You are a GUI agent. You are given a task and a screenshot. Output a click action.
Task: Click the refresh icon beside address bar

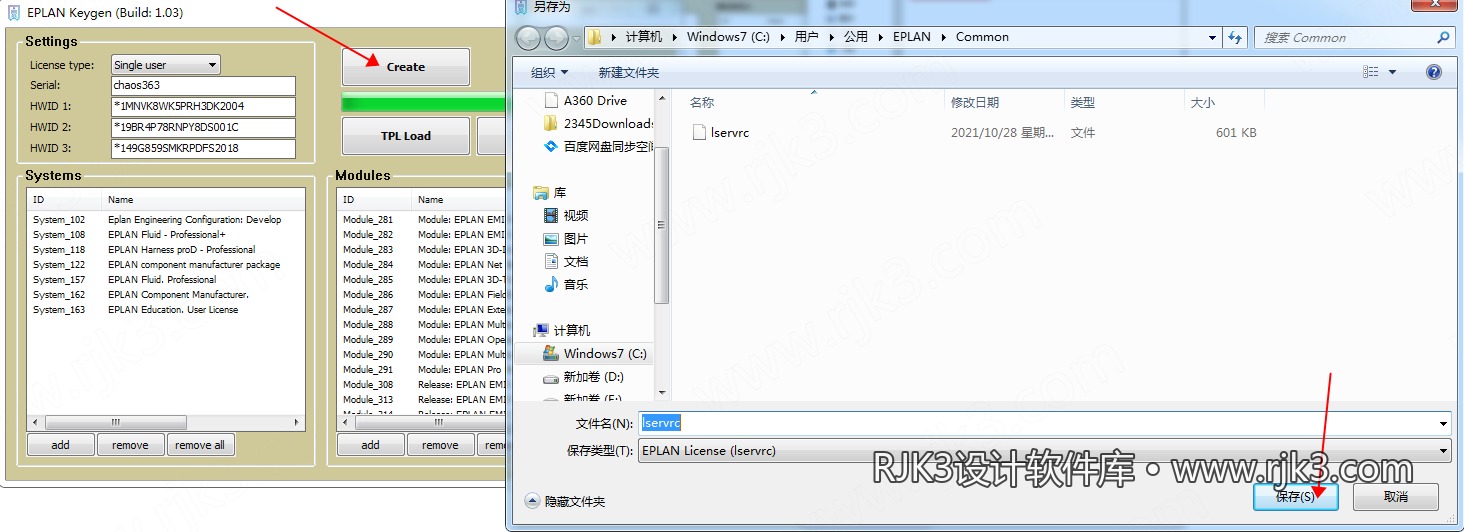[1235, 37]
